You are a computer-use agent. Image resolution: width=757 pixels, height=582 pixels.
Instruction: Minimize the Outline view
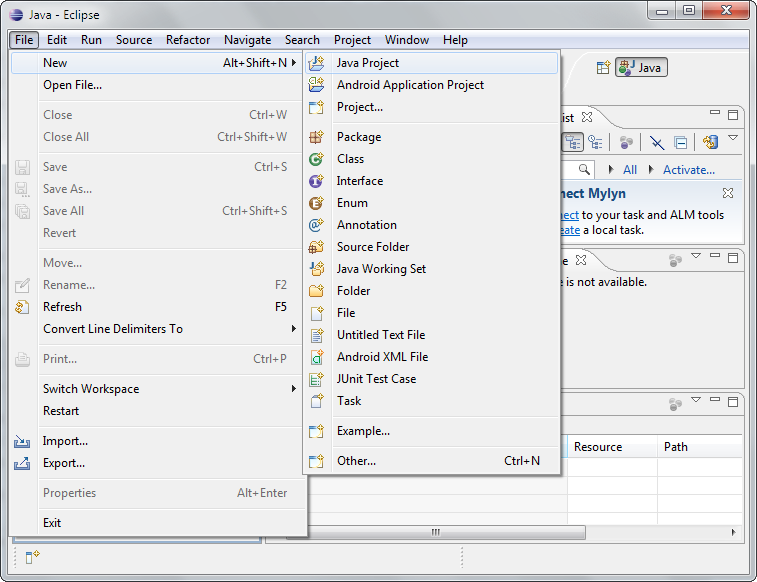715,255
